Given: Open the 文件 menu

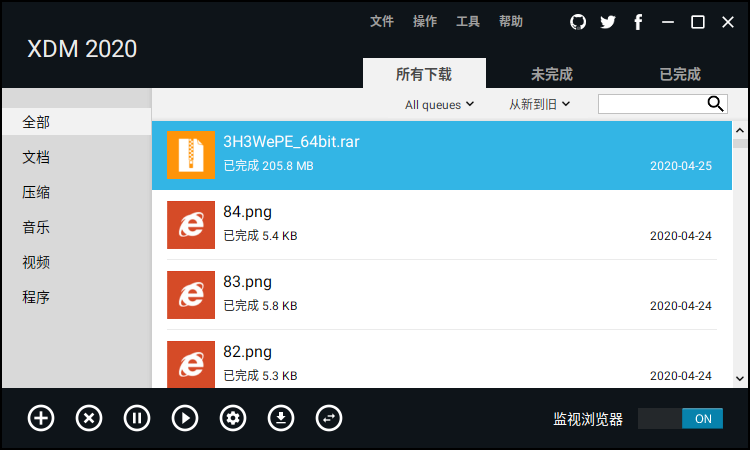Looking at the screenshot, I should (382, 22).
